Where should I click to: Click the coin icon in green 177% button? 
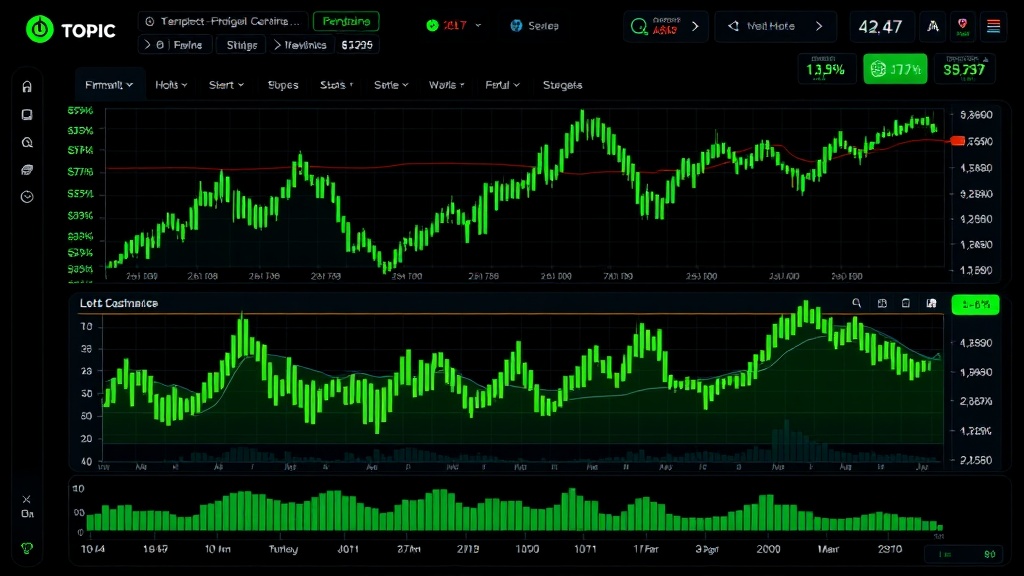tap(878, 69)
